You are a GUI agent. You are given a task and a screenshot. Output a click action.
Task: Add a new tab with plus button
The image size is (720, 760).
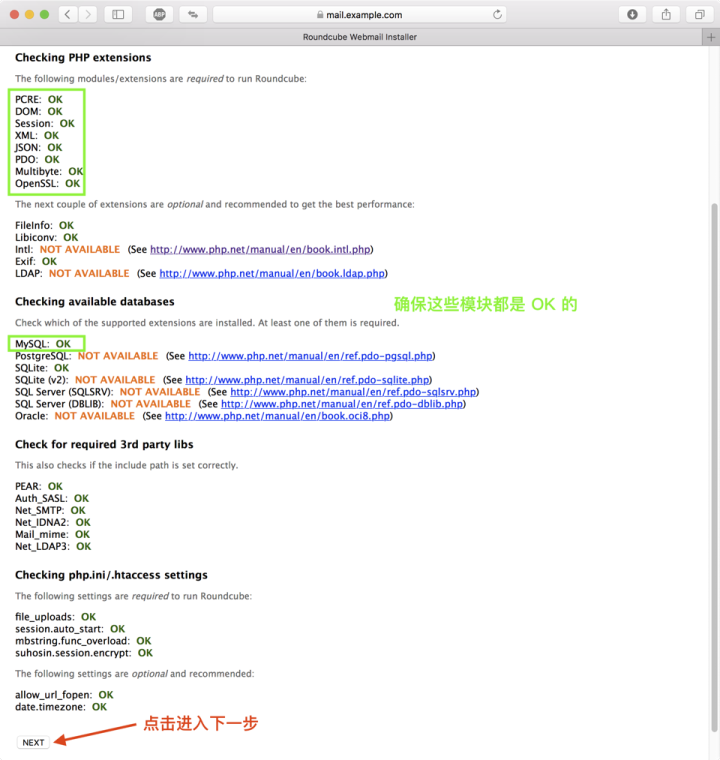tap(710, 37)
